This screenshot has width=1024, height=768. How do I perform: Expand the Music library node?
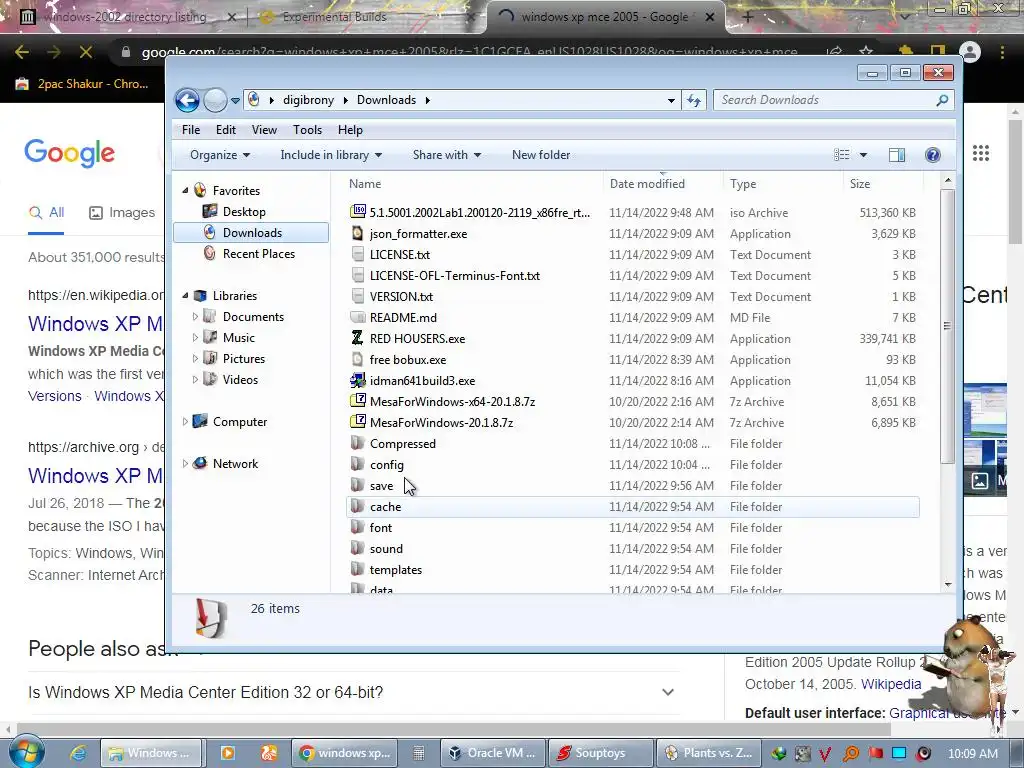(x=195, y=338)
